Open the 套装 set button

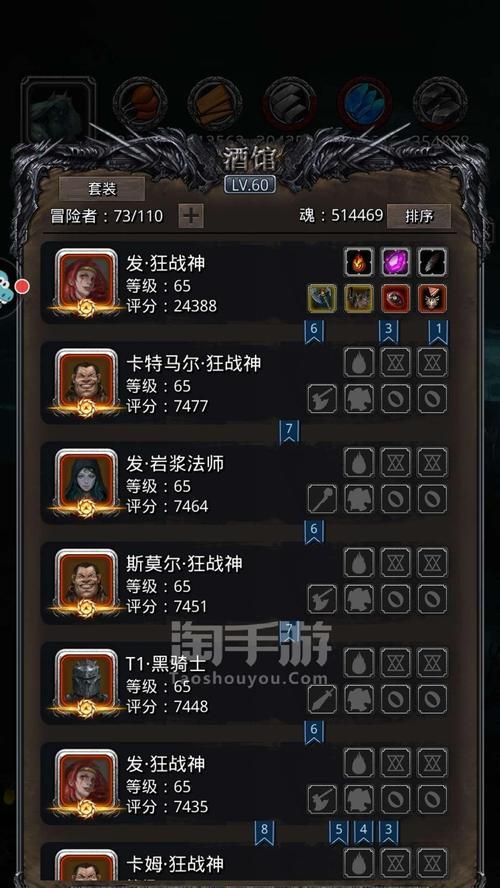102,189
